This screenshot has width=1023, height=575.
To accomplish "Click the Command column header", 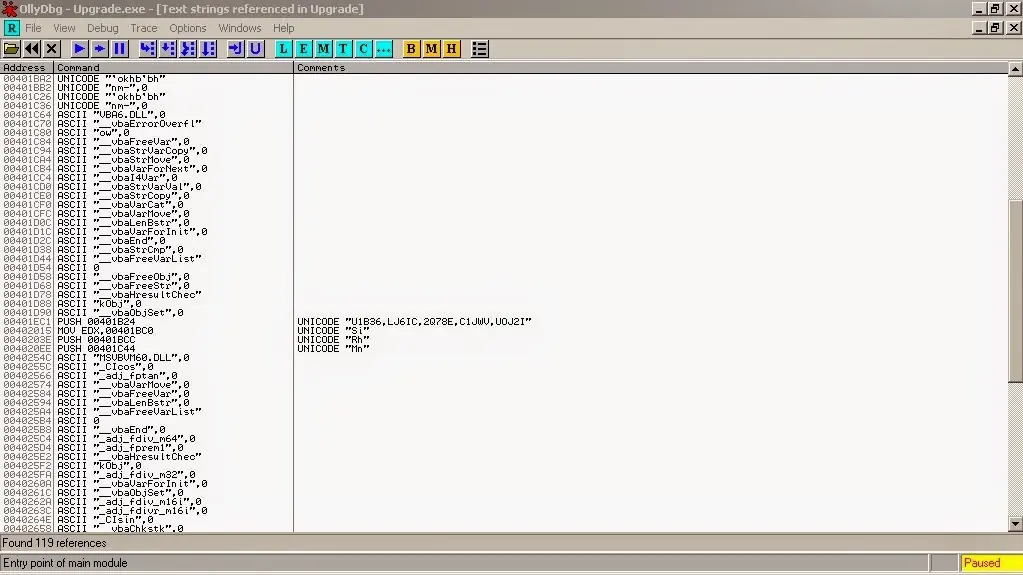I will click(x=174, y=68).
